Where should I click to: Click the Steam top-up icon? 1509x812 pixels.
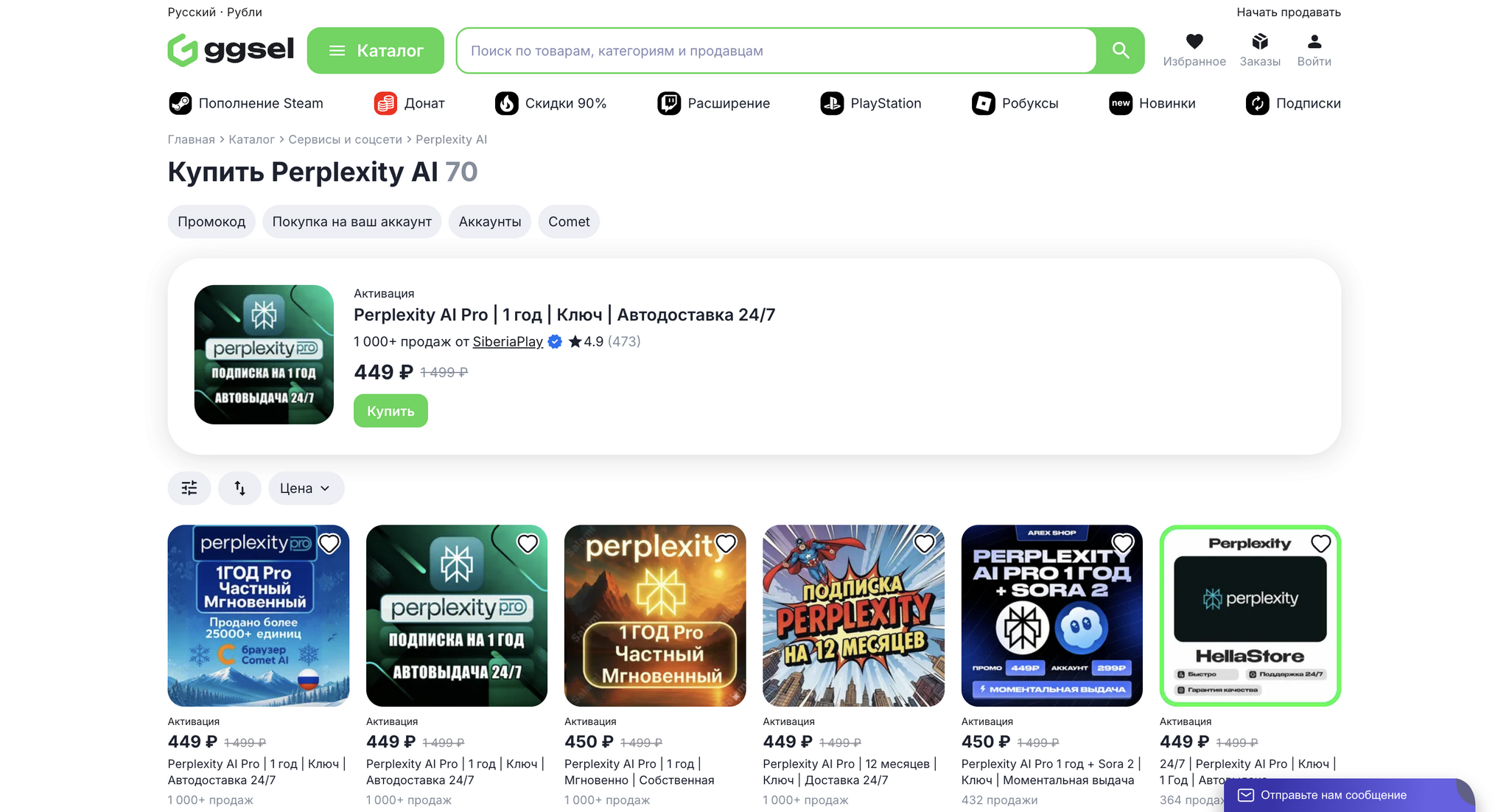coord(181,103)
